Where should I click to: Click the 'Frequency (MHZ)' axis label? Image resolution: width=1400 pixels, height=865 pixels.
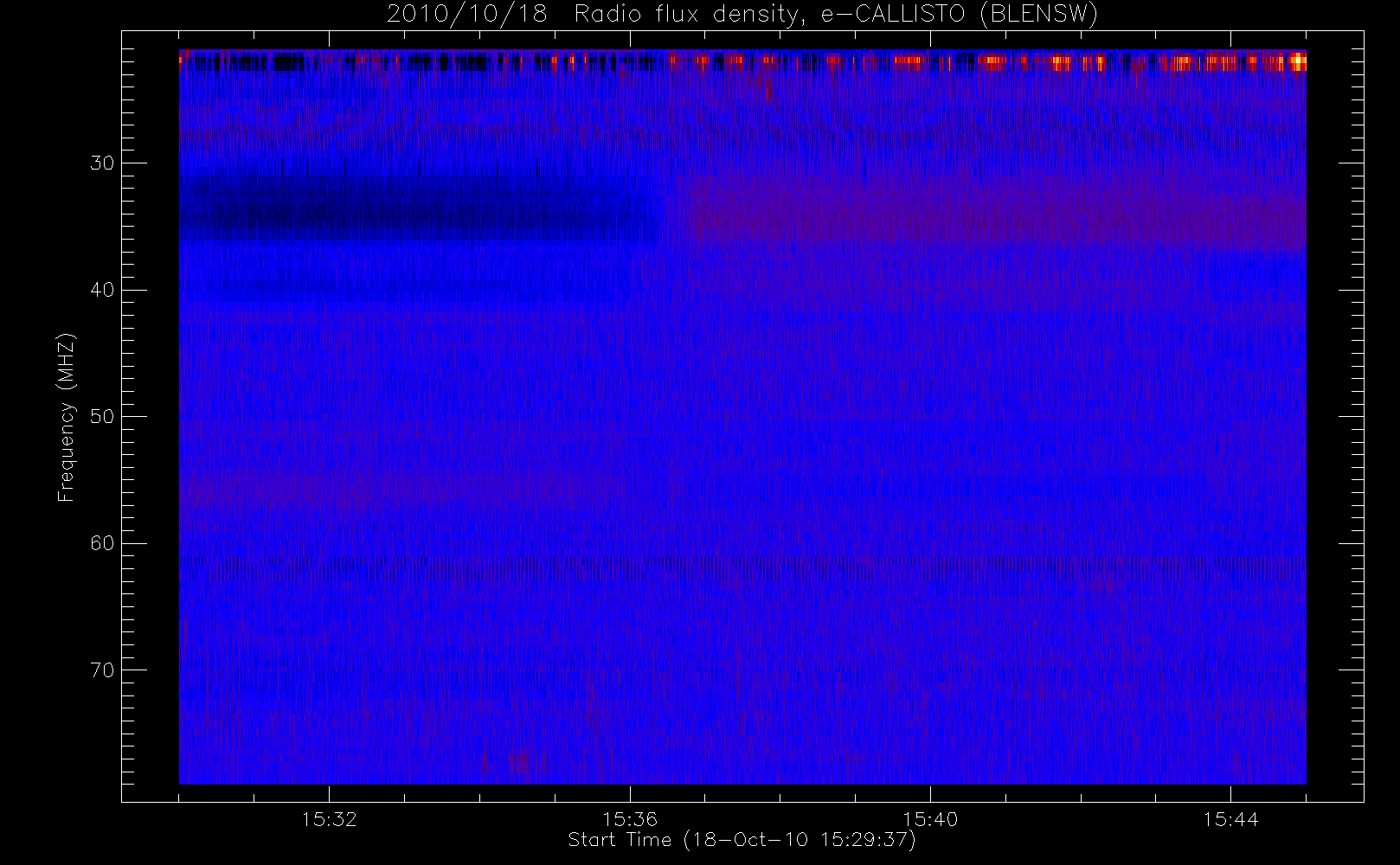click(x=67, y=417)
